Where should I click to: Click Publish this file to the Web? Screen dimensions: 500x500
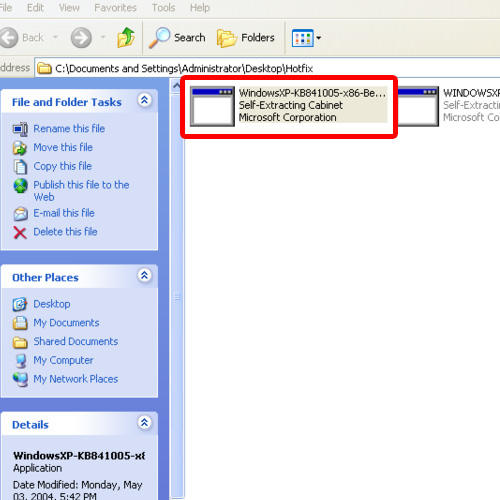tap(81, 191)
